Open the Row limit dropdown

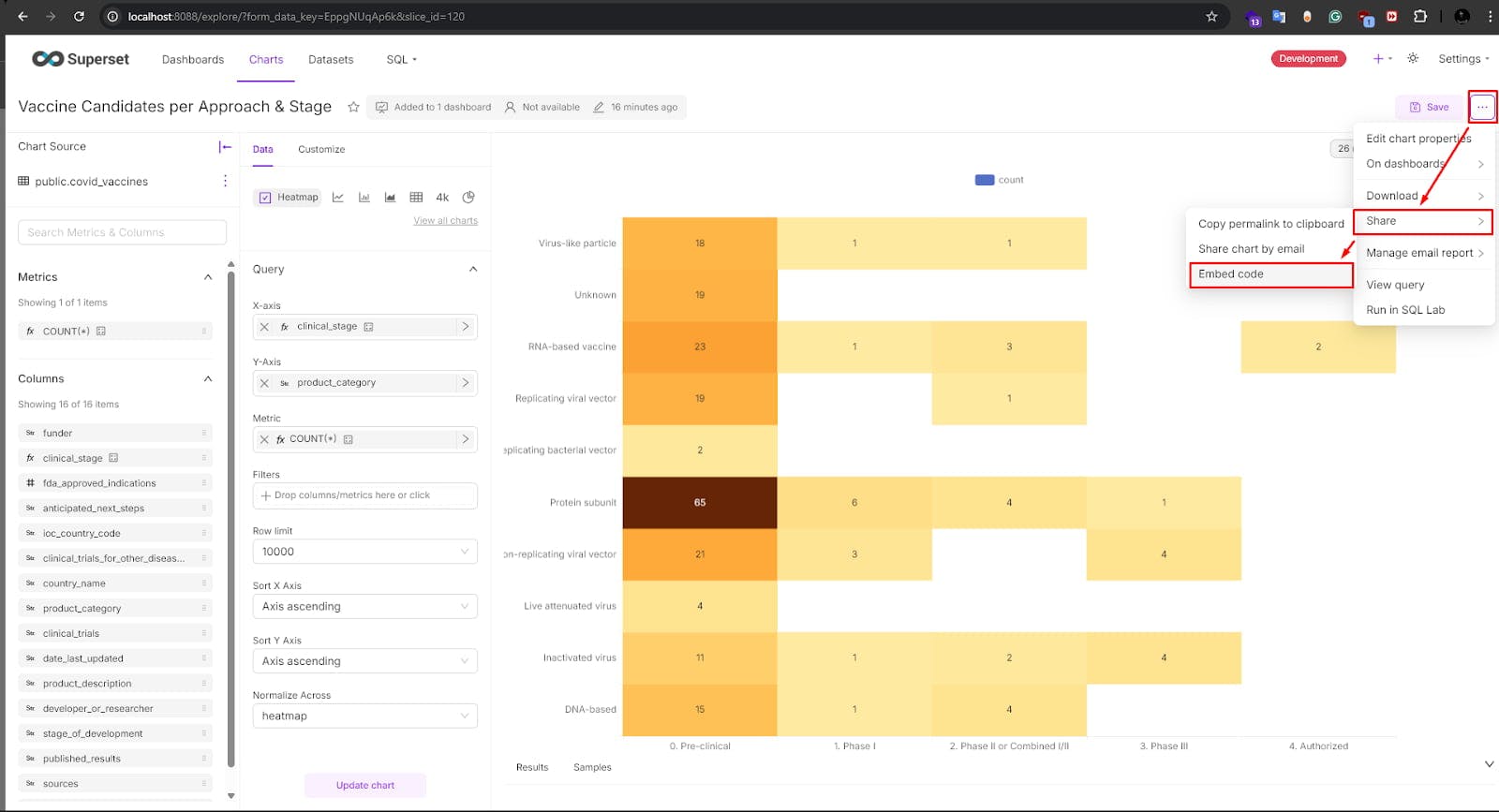(364, 552)
